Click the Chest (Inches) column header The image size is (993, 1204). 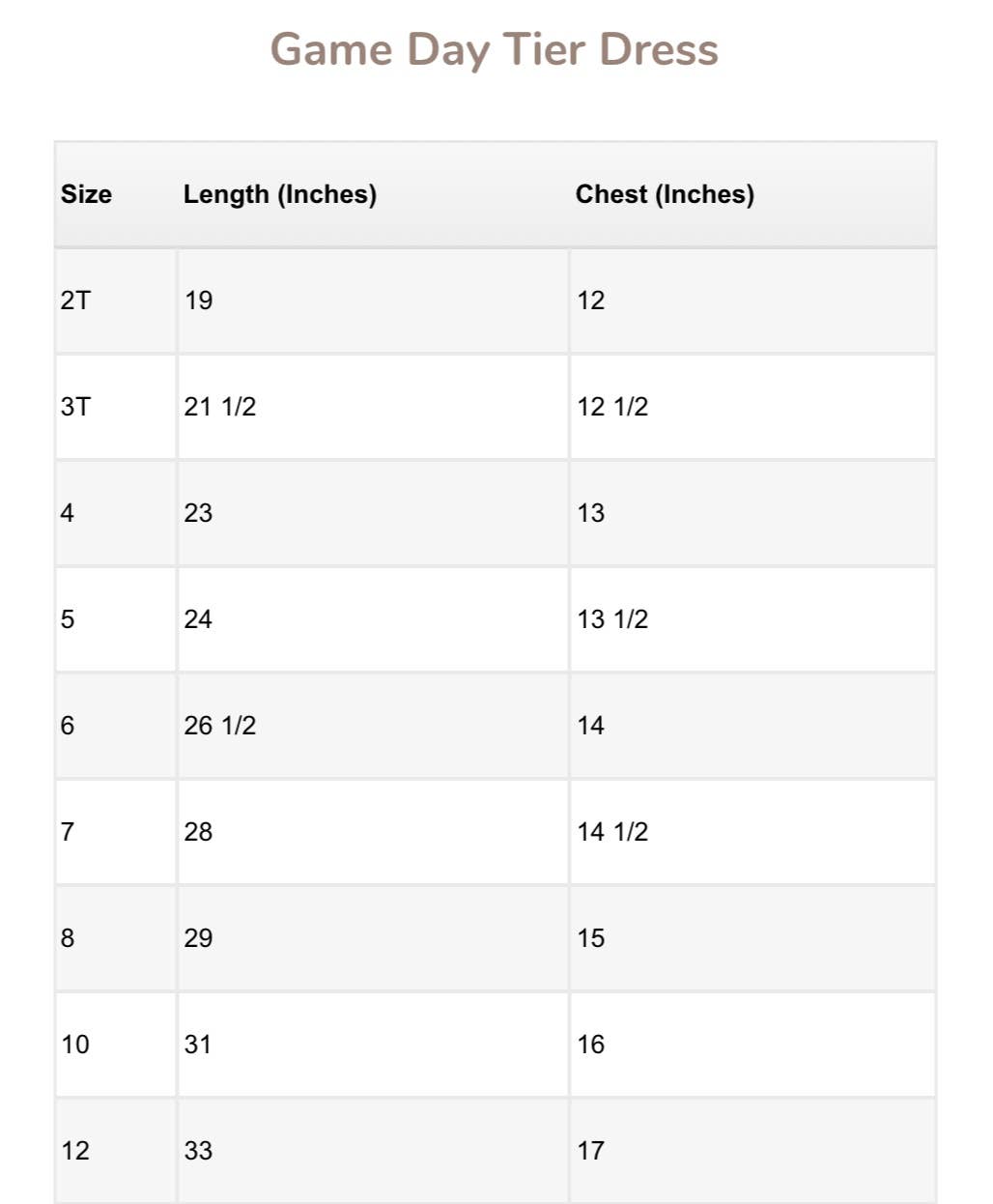(665, 194)
